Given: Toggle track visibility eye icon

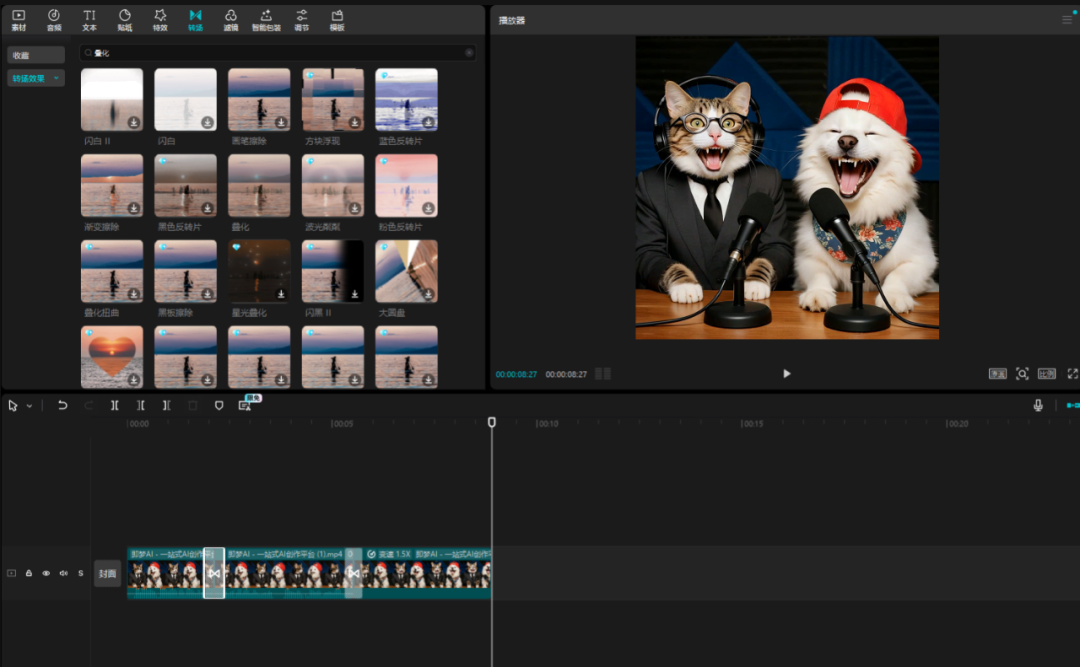Looking at the screenshot, I should (46, 573).
